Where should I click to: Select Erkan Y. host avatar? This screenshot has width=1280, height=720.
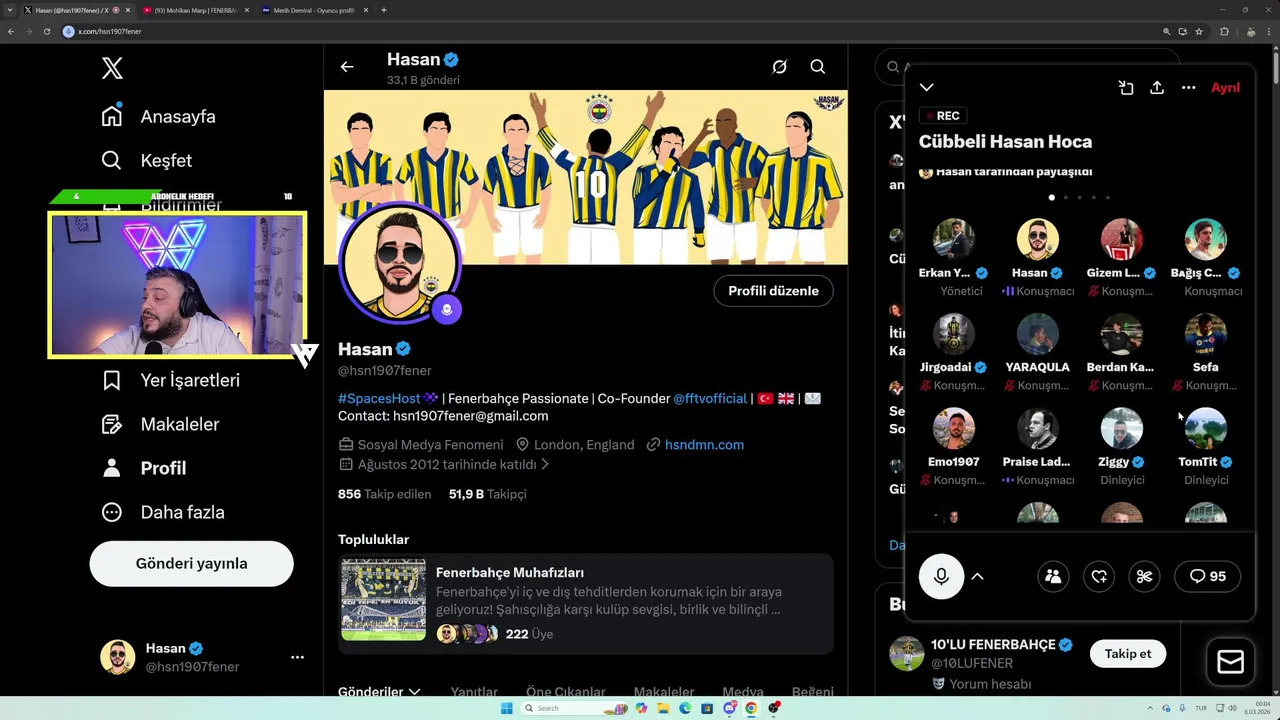954,239
